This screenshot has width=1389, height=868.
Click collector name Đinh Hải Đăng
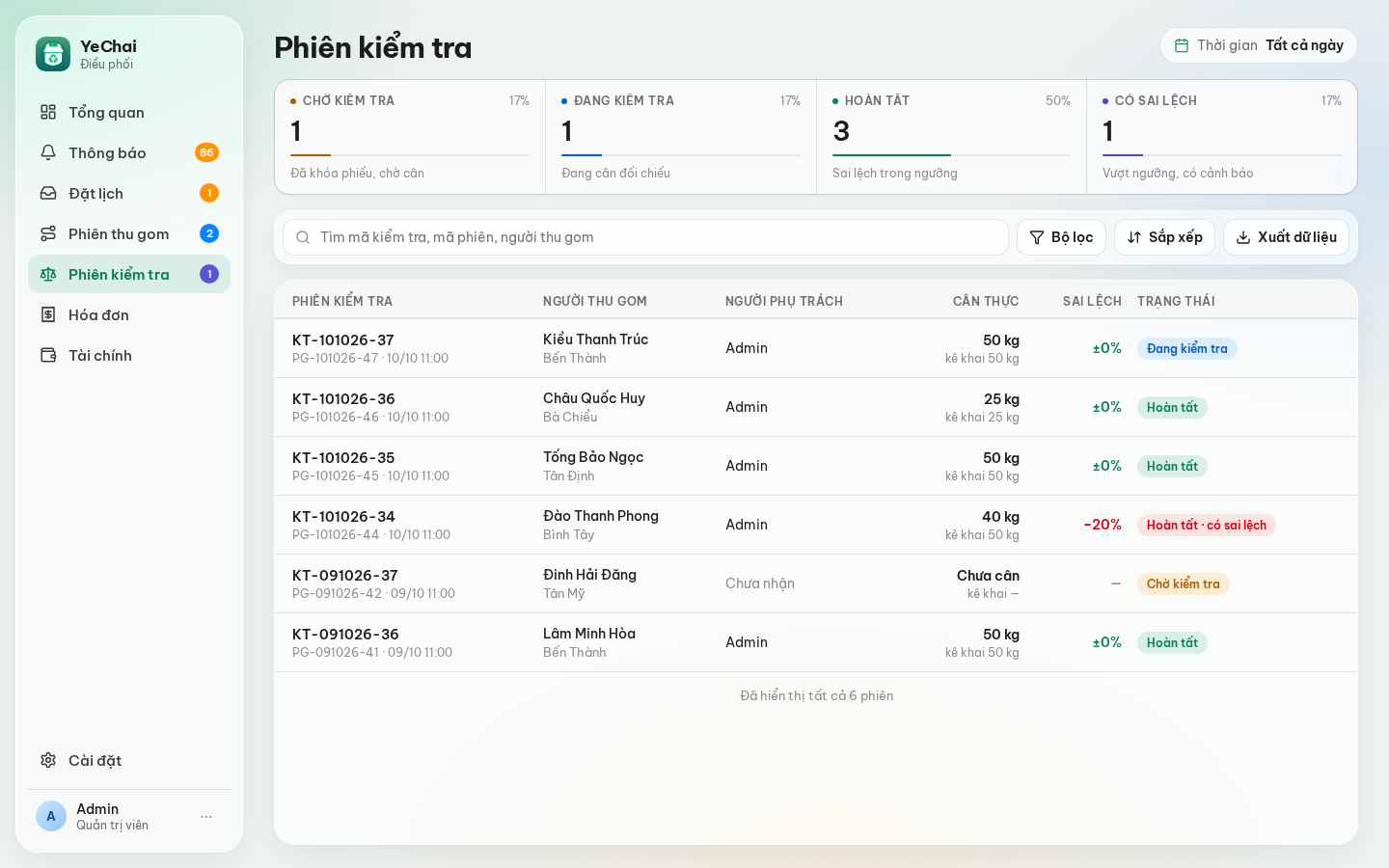(589, 575)
